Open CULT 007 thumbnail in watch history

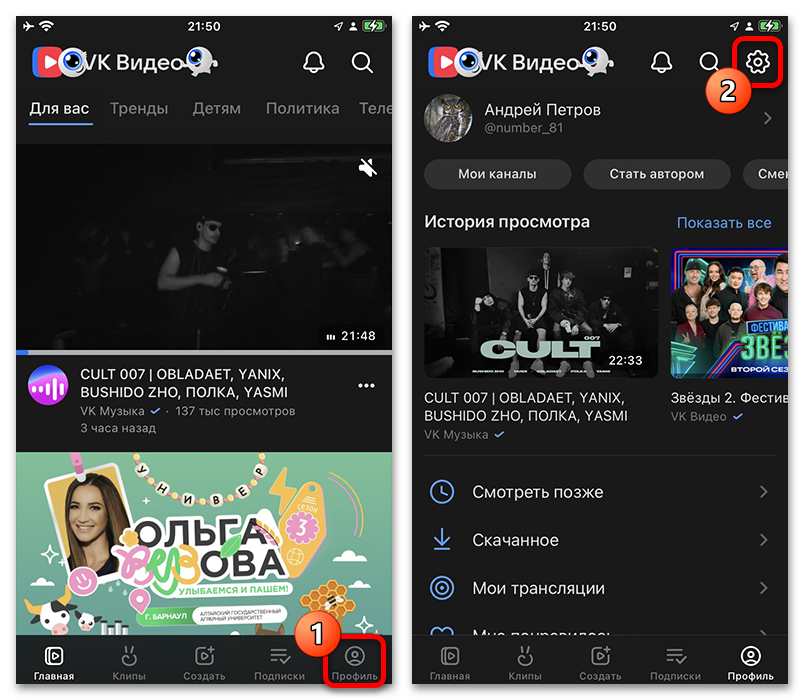[x=541, y=313]
